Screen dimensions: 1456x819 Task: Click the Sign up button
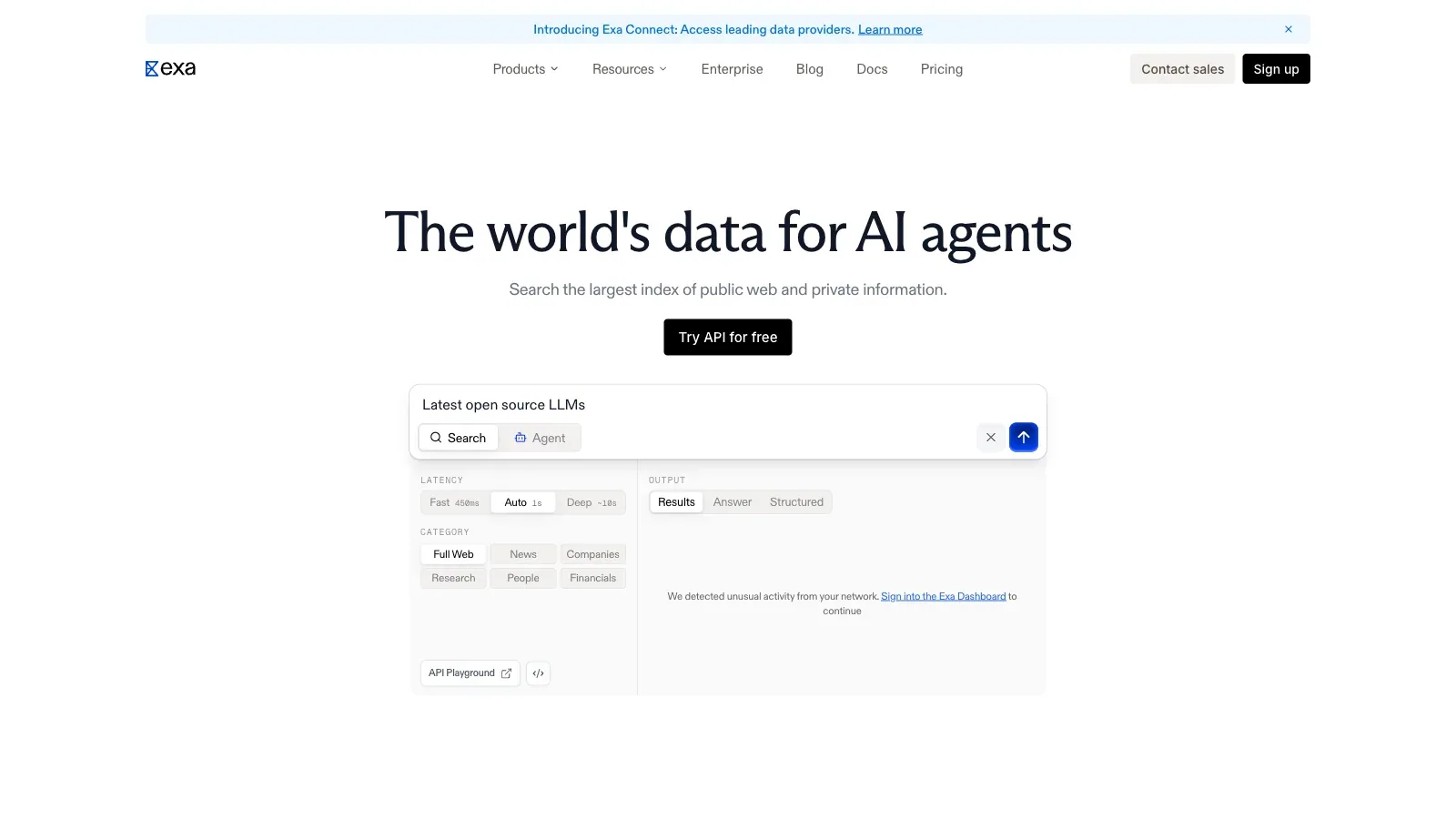(x=1276, y=69)
